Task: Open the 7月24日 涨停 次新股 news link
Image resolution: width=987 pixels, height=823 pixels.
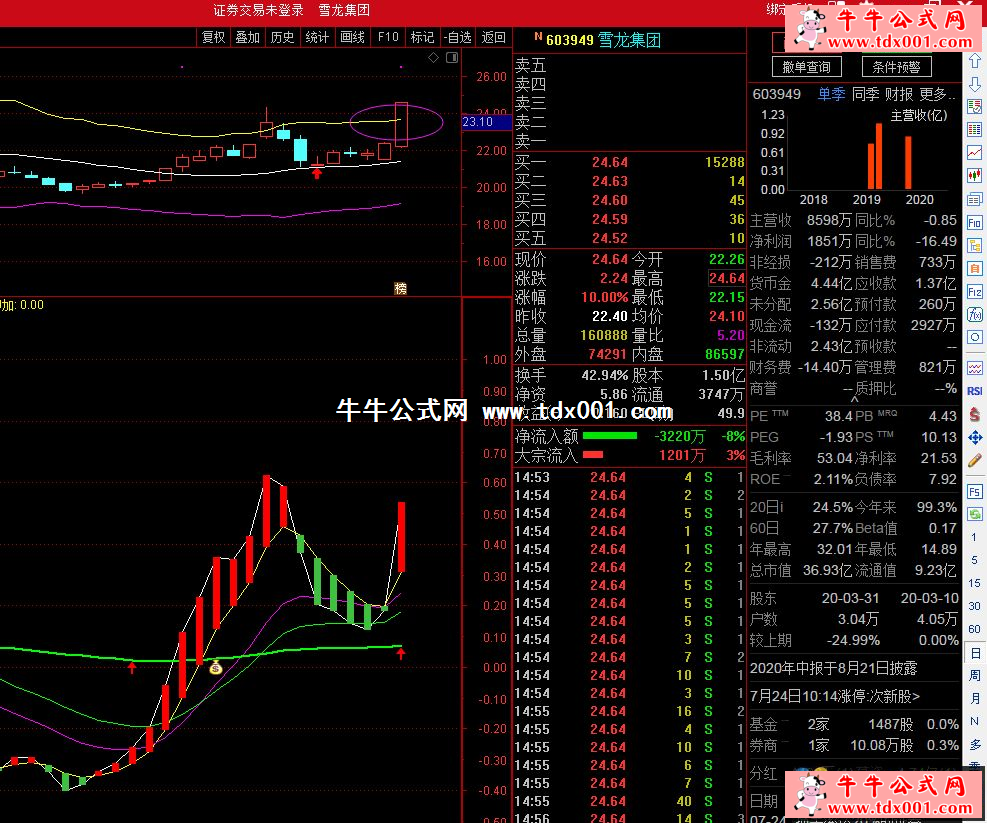Action: 835,696
